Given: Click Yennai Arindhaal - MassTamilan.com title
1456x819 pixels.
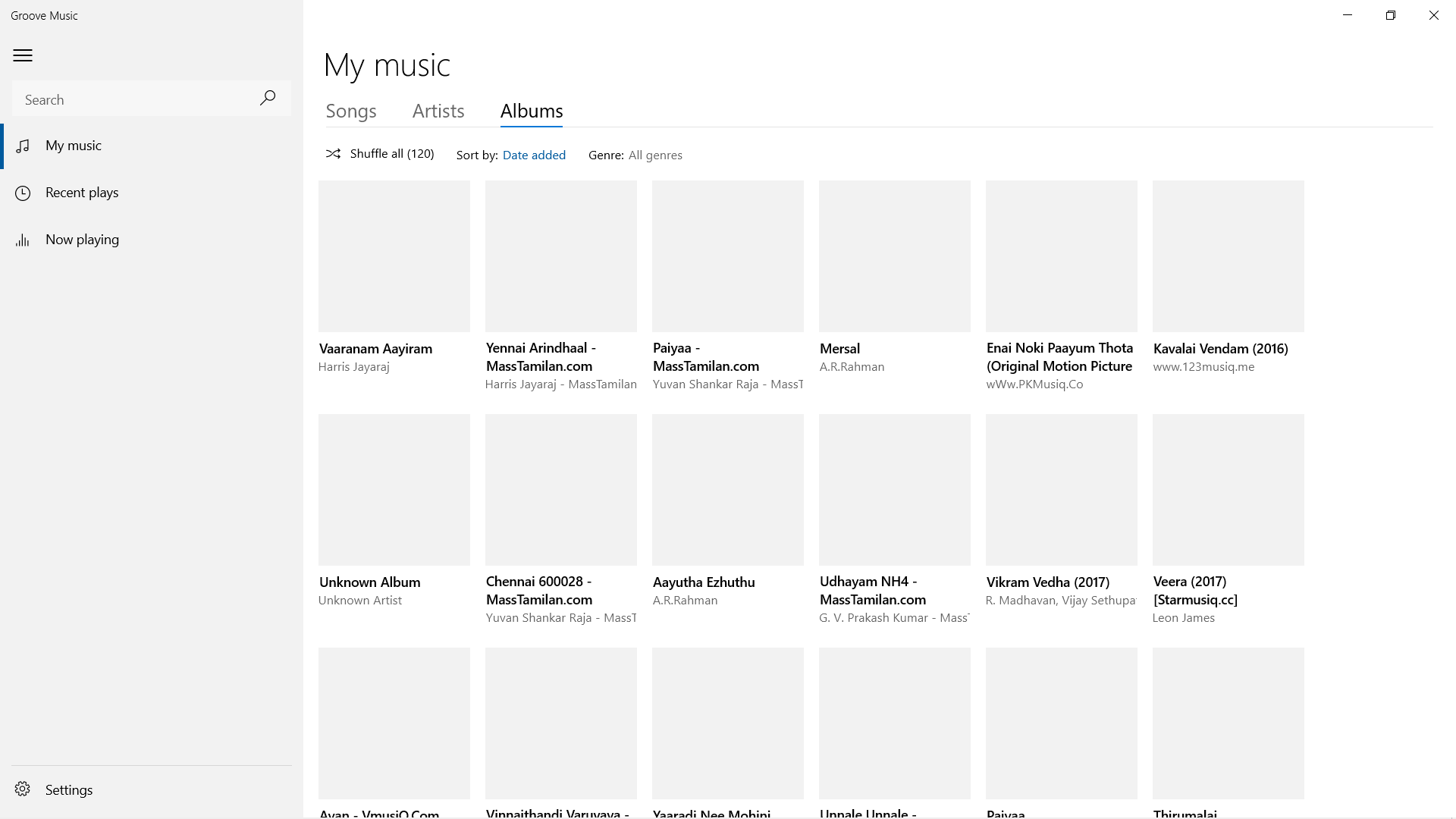Looking at the screenshot, I should pyautogui.click(x=541, y=357).
